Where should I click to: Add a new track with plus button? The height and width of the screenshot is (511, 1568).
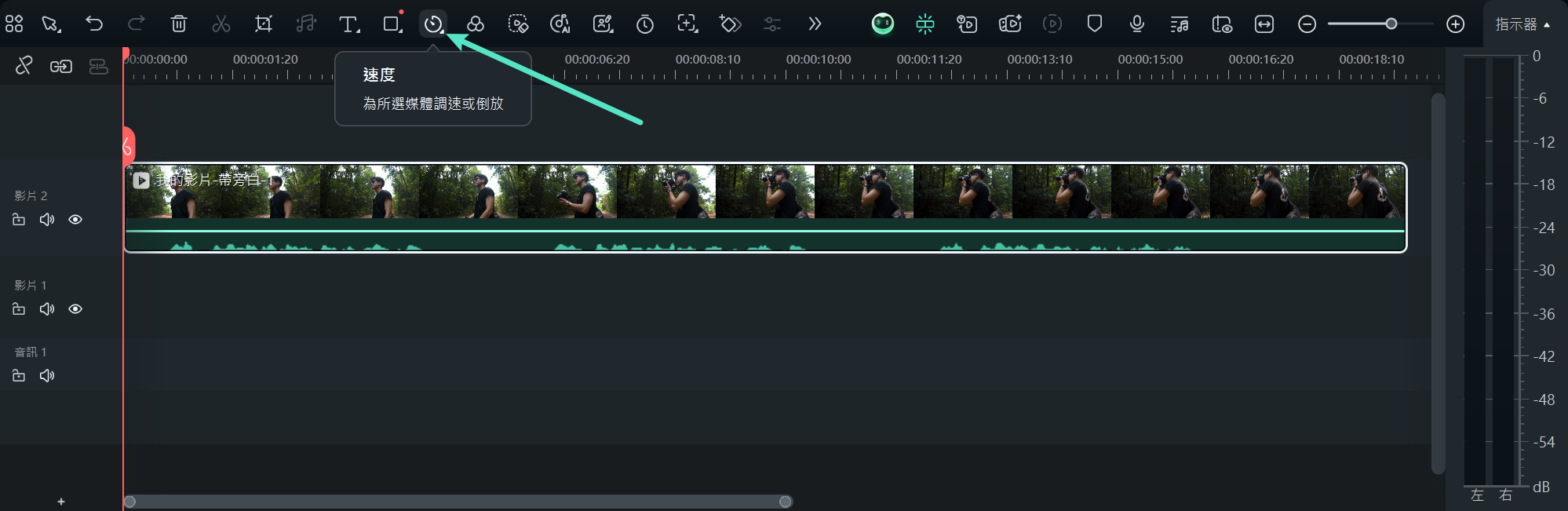tap(61, 502)
